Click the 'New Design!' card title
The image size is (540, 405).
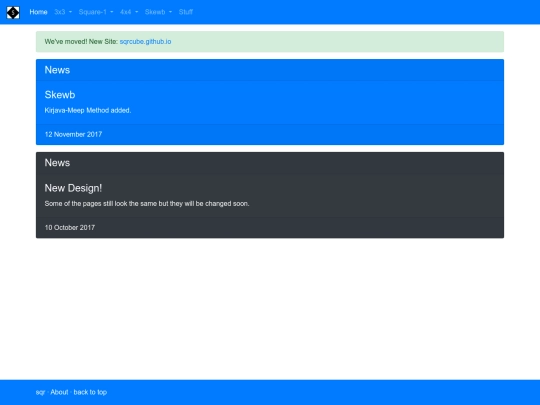point(73,188)
